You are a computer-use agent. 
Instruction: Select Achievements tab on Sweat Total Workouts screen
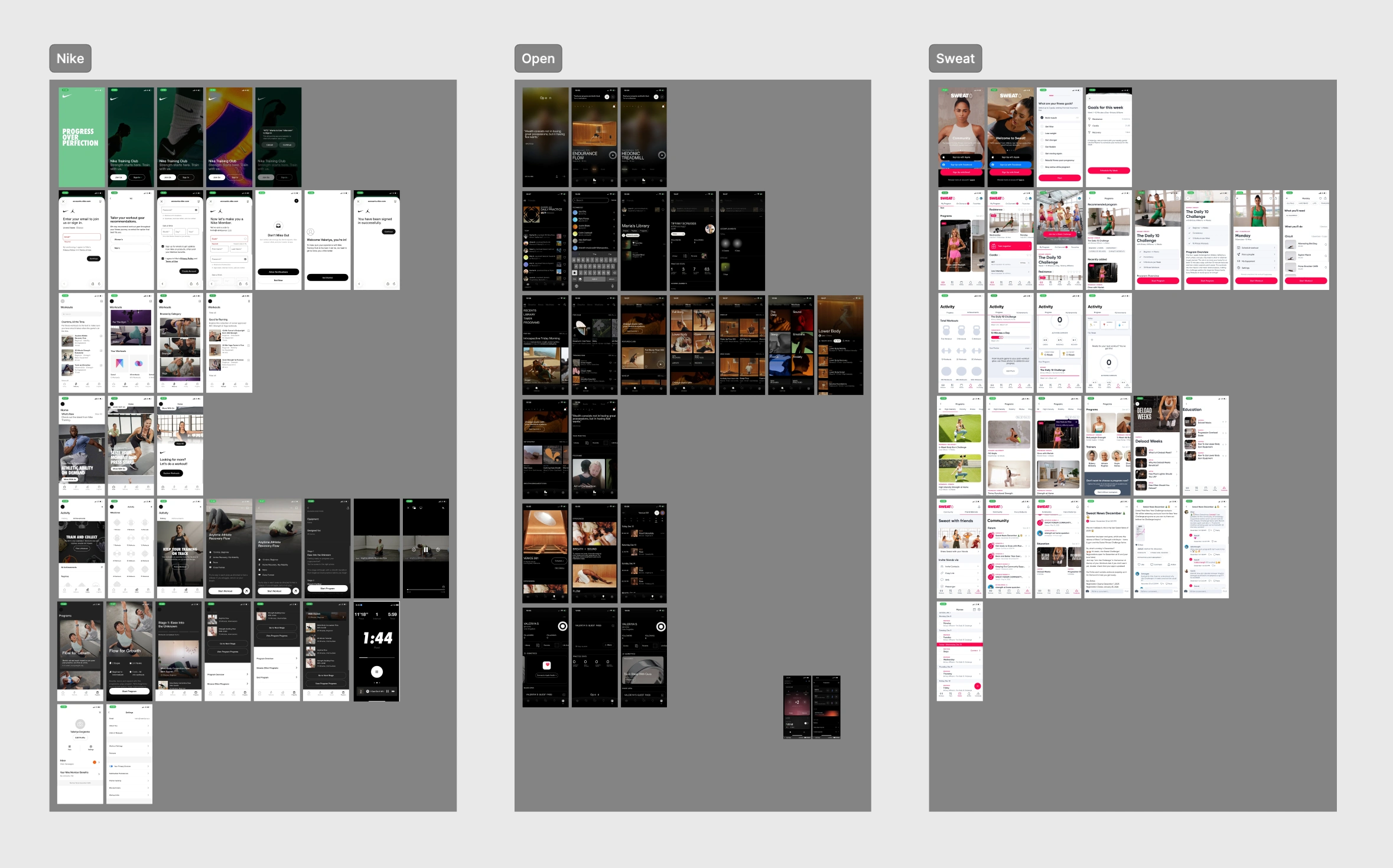point(972,312)
